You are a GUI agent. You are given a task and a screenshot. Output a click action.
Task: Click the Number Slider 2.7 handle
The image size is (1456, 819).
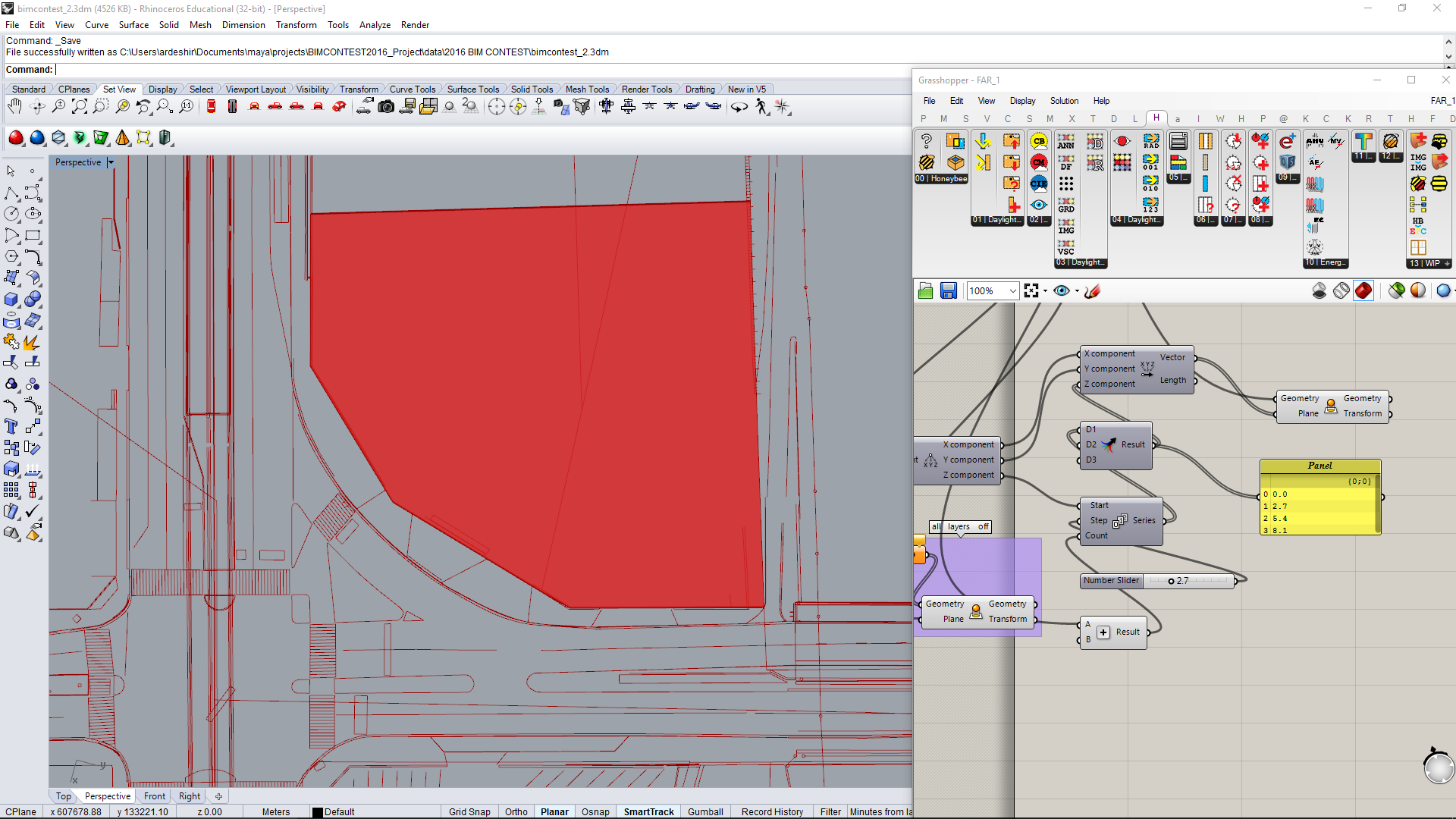1171,581
